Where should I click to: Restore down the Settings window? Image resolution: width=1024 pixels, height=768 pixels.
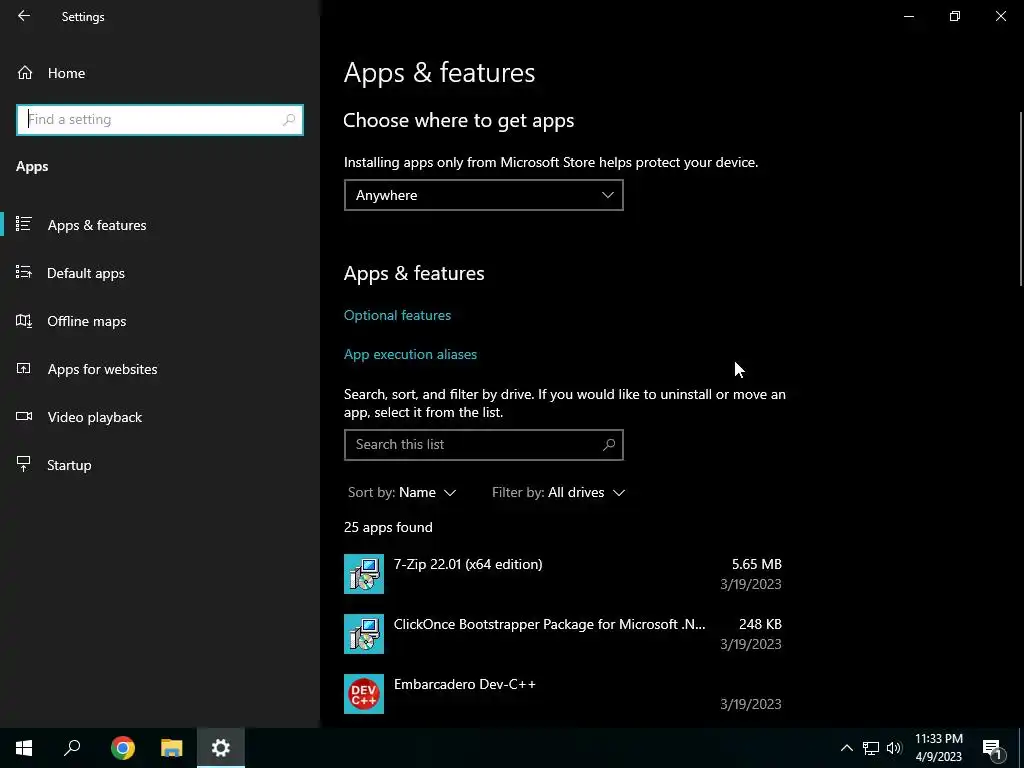(955, 16)
